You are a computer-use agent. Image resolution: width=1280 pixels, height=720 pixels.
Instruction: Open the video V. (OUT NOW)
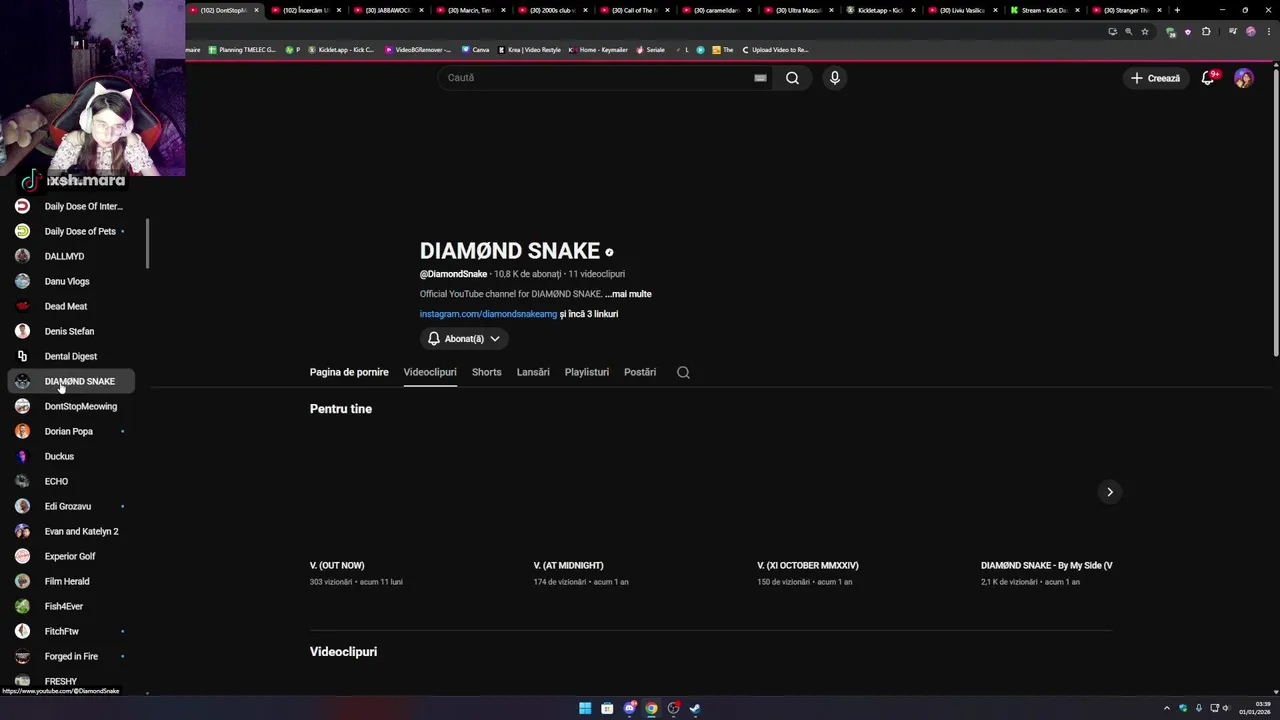coord(337,566)
